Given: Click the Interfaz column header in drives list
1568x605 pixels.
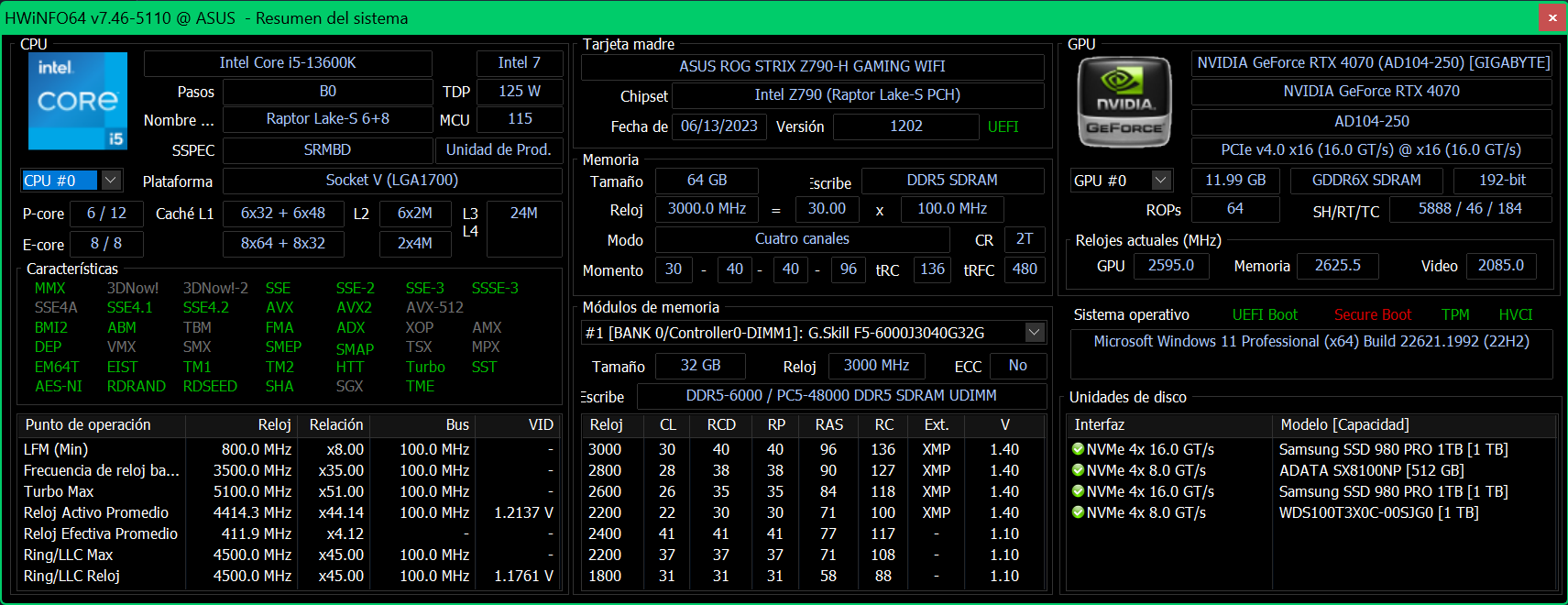Looking at the screenshot, I should (1170, 425).
